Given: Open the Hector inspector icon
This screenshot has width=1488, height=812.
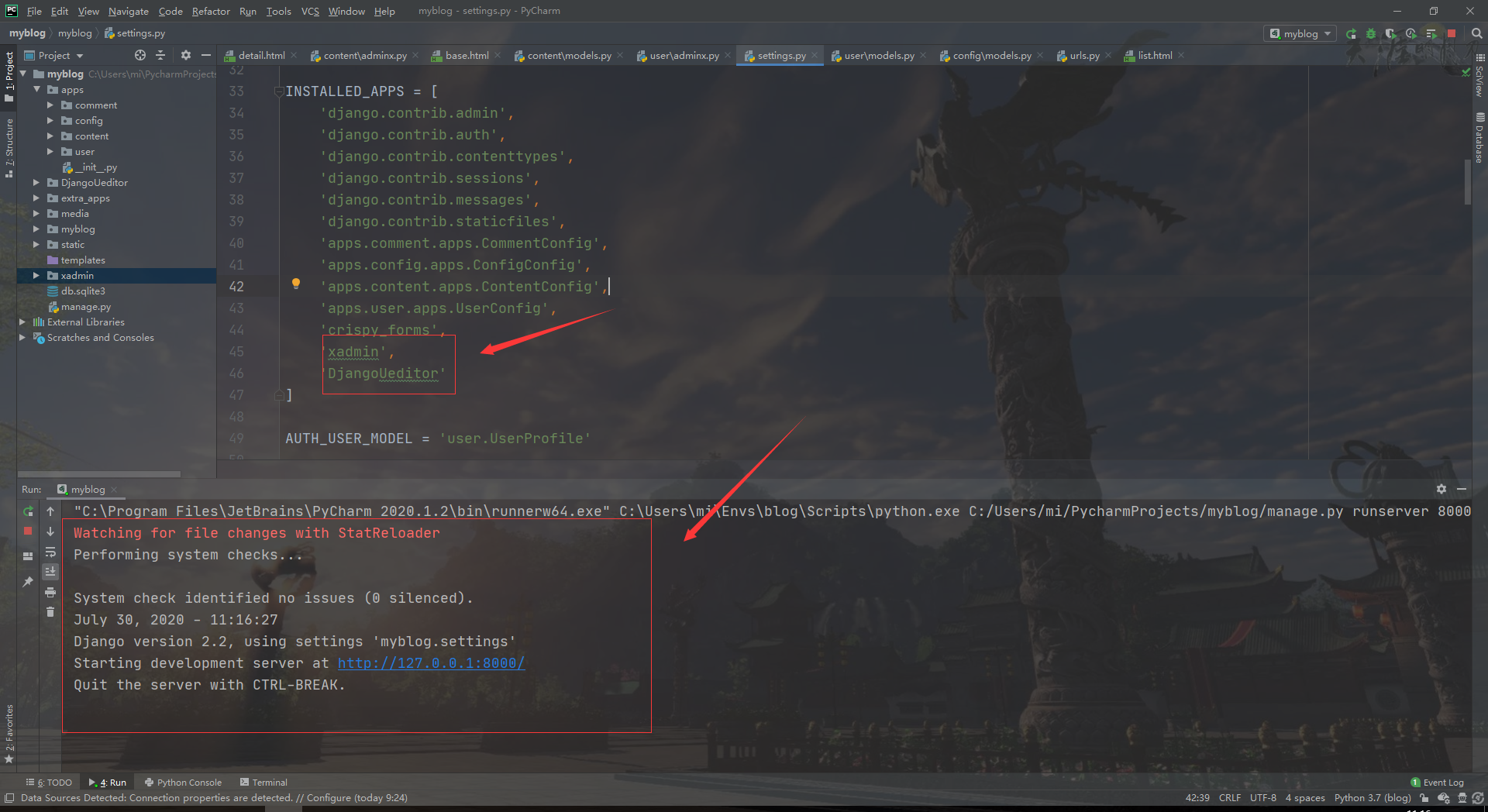Looking at the screenshot, I should click(x=1462, y=798).
